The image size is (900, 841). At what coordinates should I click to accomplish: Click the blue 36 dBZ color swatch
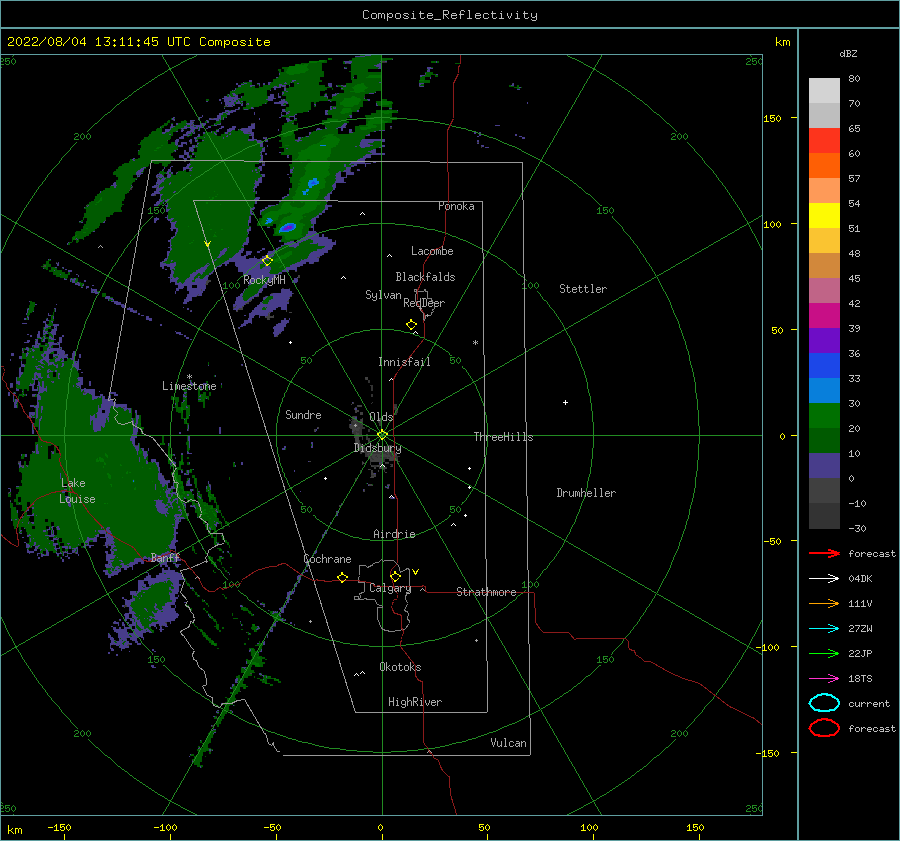[x=824, y=365]
